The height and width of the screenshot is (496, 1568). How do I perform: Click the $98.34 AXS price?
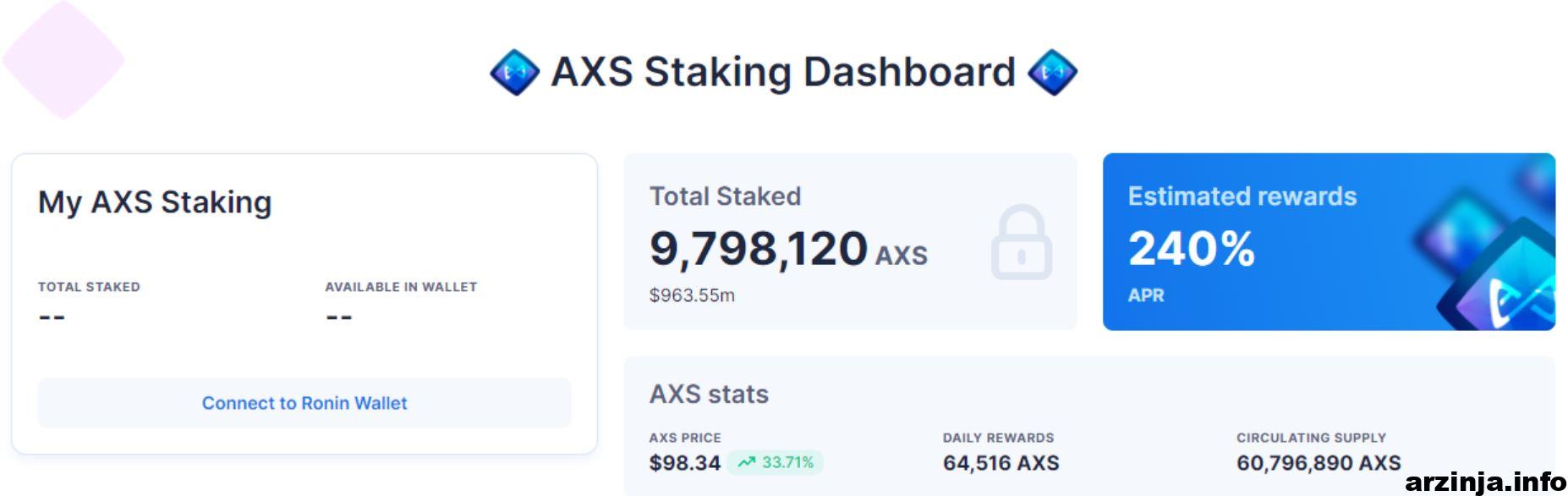pyautogui.click(x=685, y=463)
